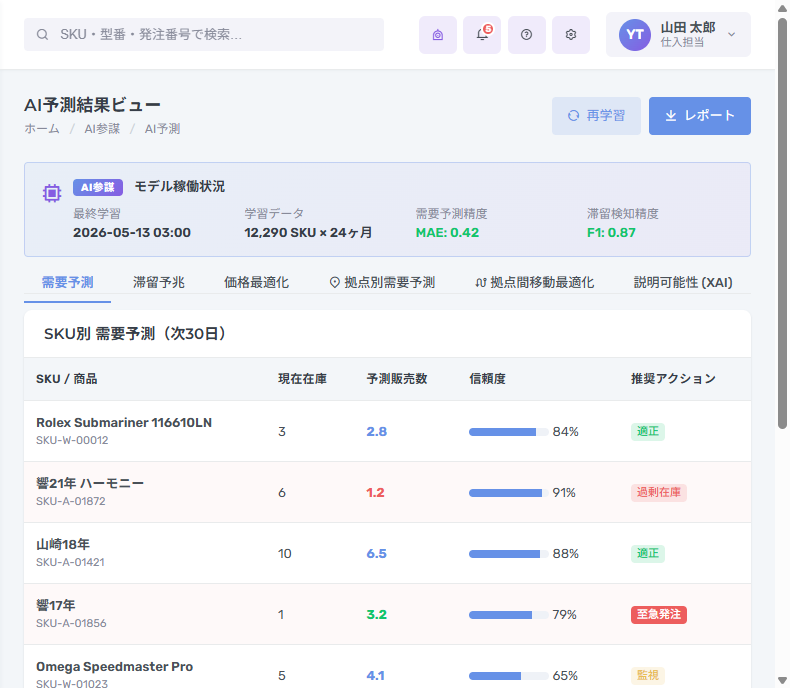Focus the SKU・型番 search field
The width and height of the screenshot is (790, 688).
pos(204,35)
